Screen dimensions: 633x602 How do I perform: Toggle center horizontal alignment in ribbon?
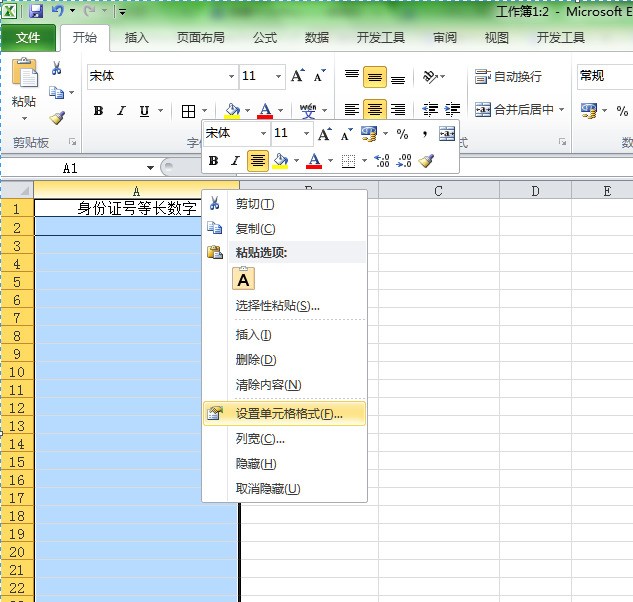click(x=375, y=109)
